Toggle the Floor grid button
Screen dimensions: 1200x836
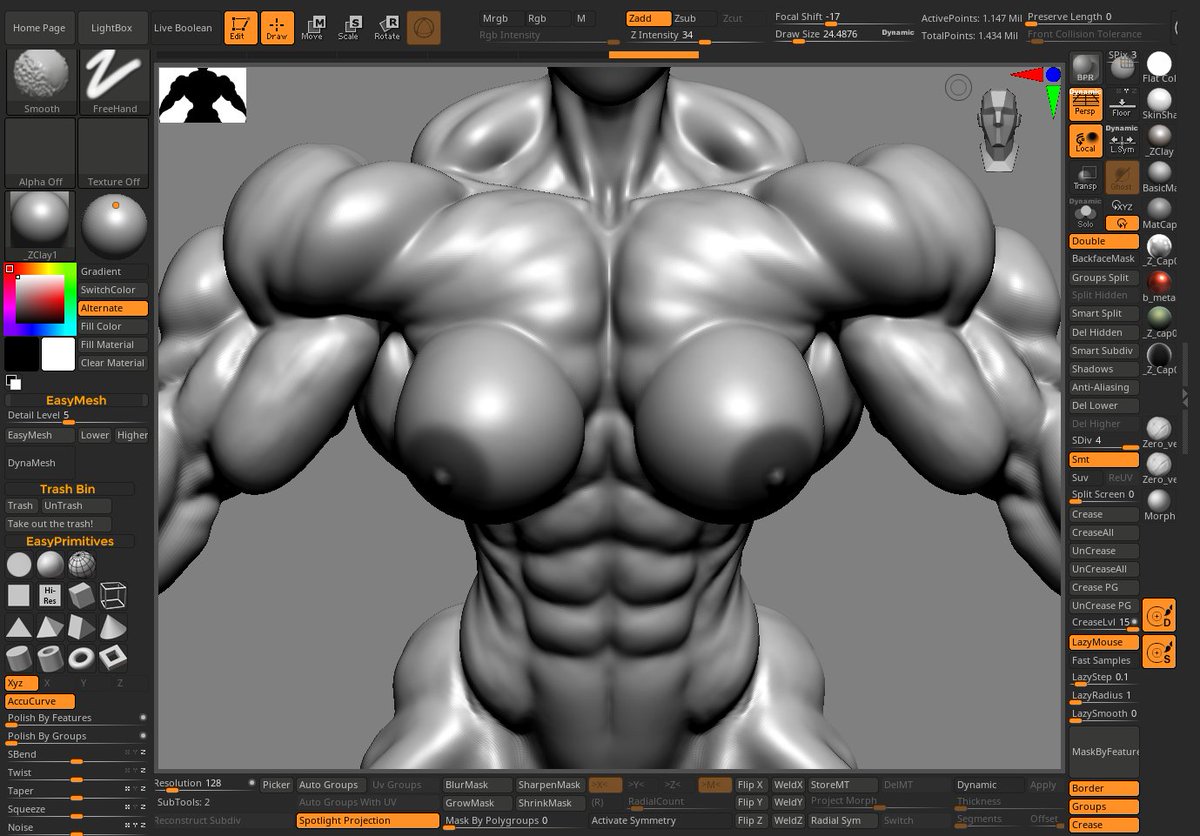(1122, 103)
